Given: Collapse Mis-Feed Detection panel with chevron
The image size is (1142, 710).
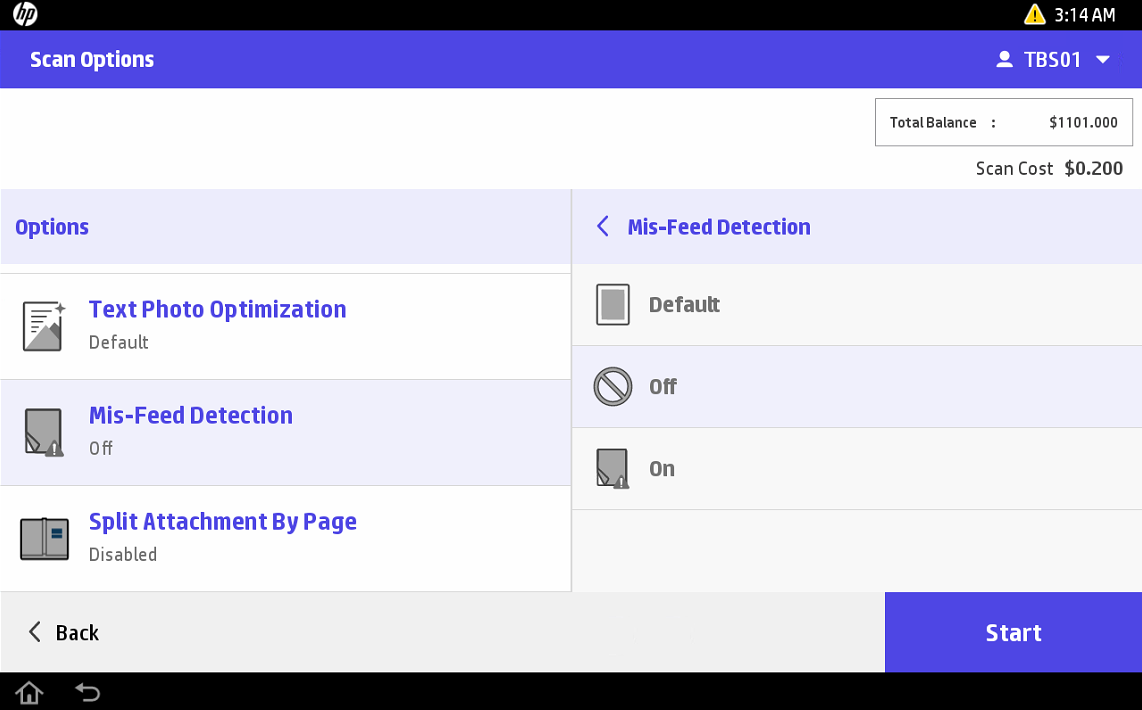Looking at the screenshot, I should click(602, 227).
